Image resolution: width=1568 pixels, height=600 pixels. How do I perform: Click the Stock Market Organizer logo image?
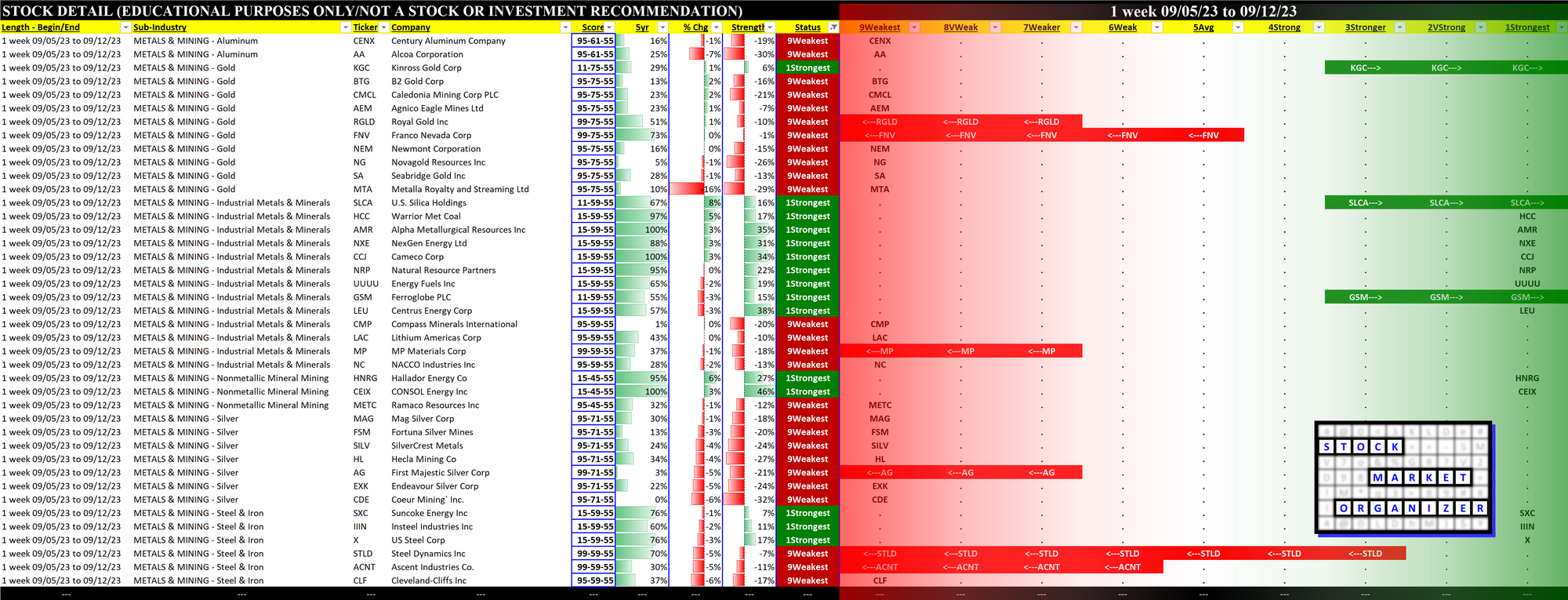(x=1403, y=479)
